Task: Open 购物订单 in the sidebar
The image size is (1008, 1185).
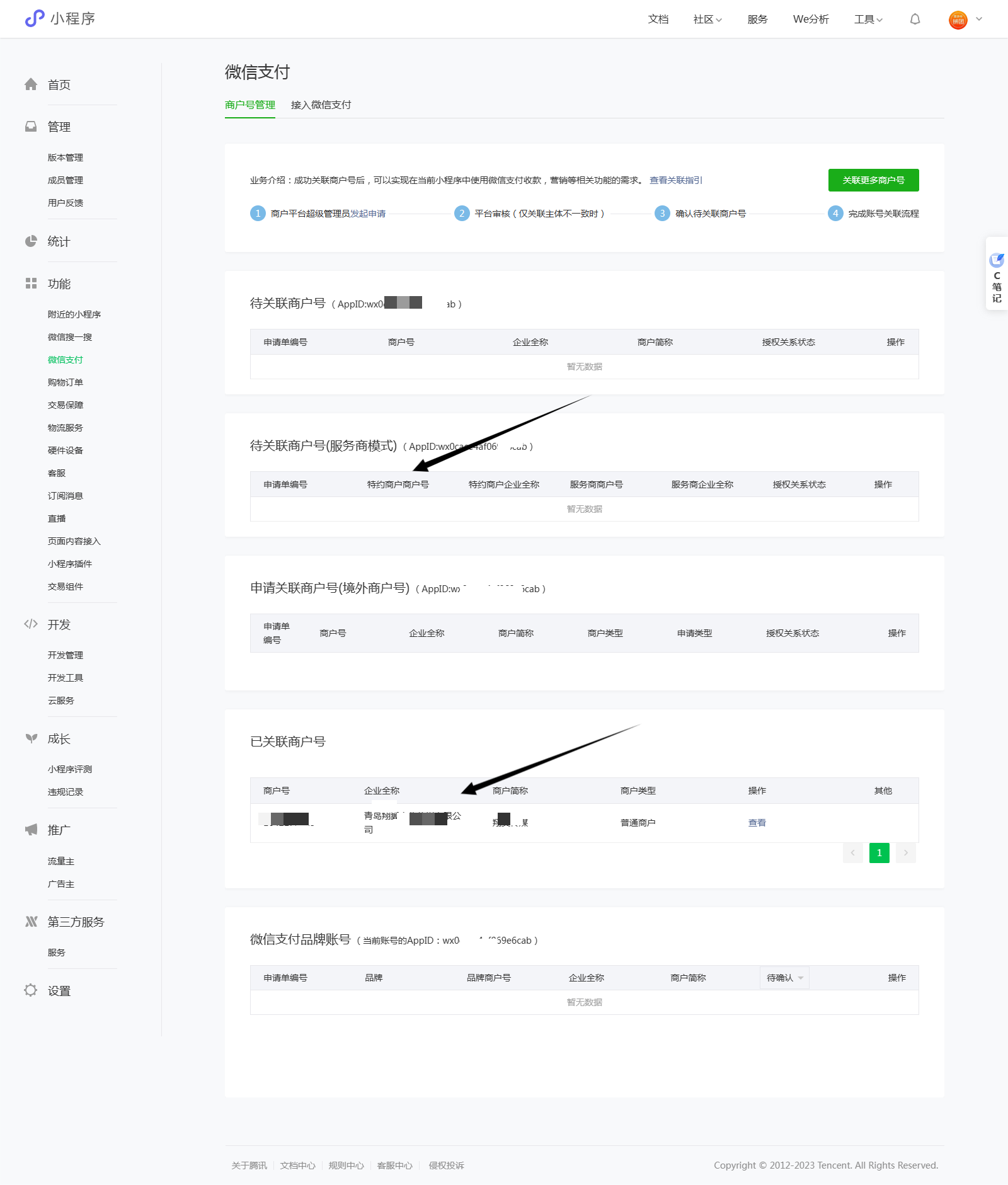Action: point(66,382)
